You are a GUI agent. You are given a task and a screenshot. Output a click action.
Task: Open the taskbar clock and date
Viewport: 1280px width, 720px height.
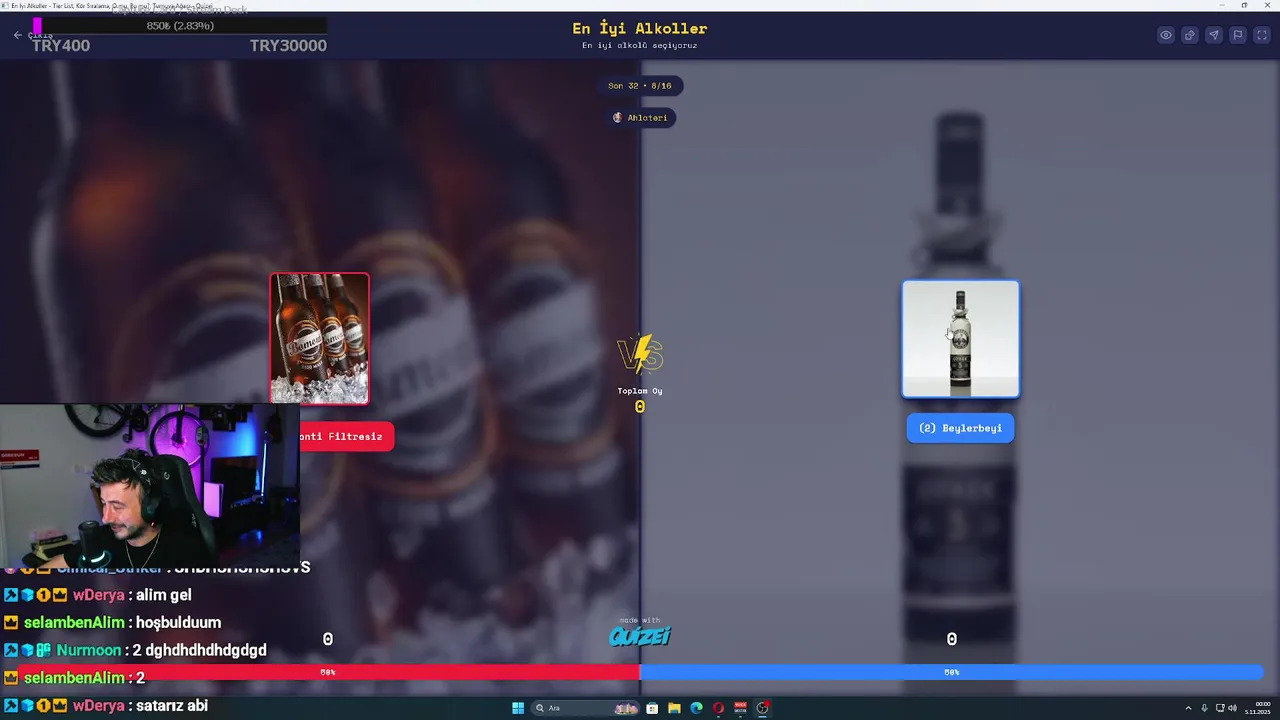pos(1257,708)
